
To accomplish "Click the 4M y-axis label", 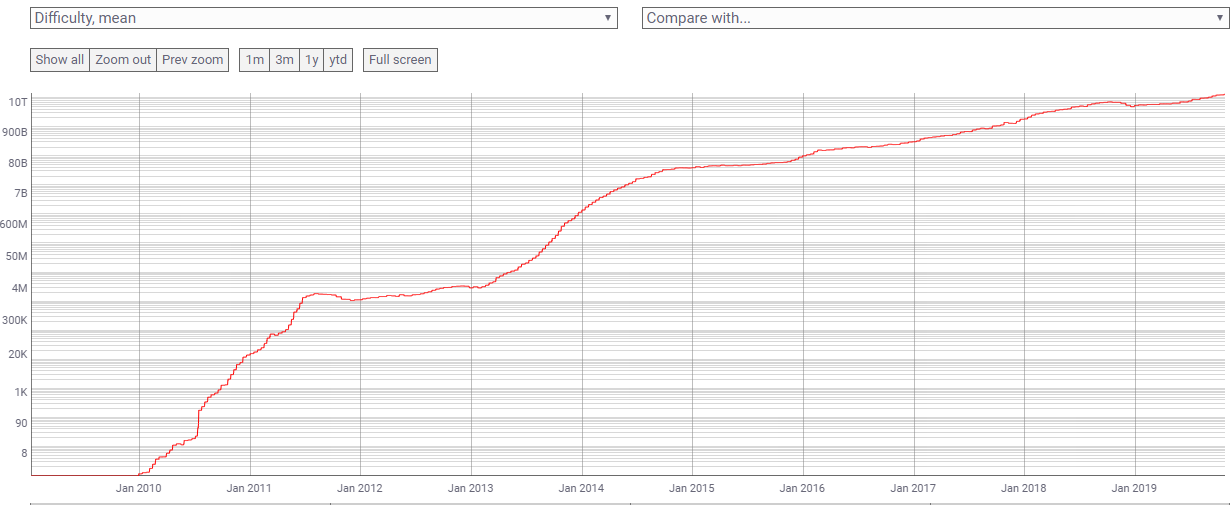I will (19, 289).
